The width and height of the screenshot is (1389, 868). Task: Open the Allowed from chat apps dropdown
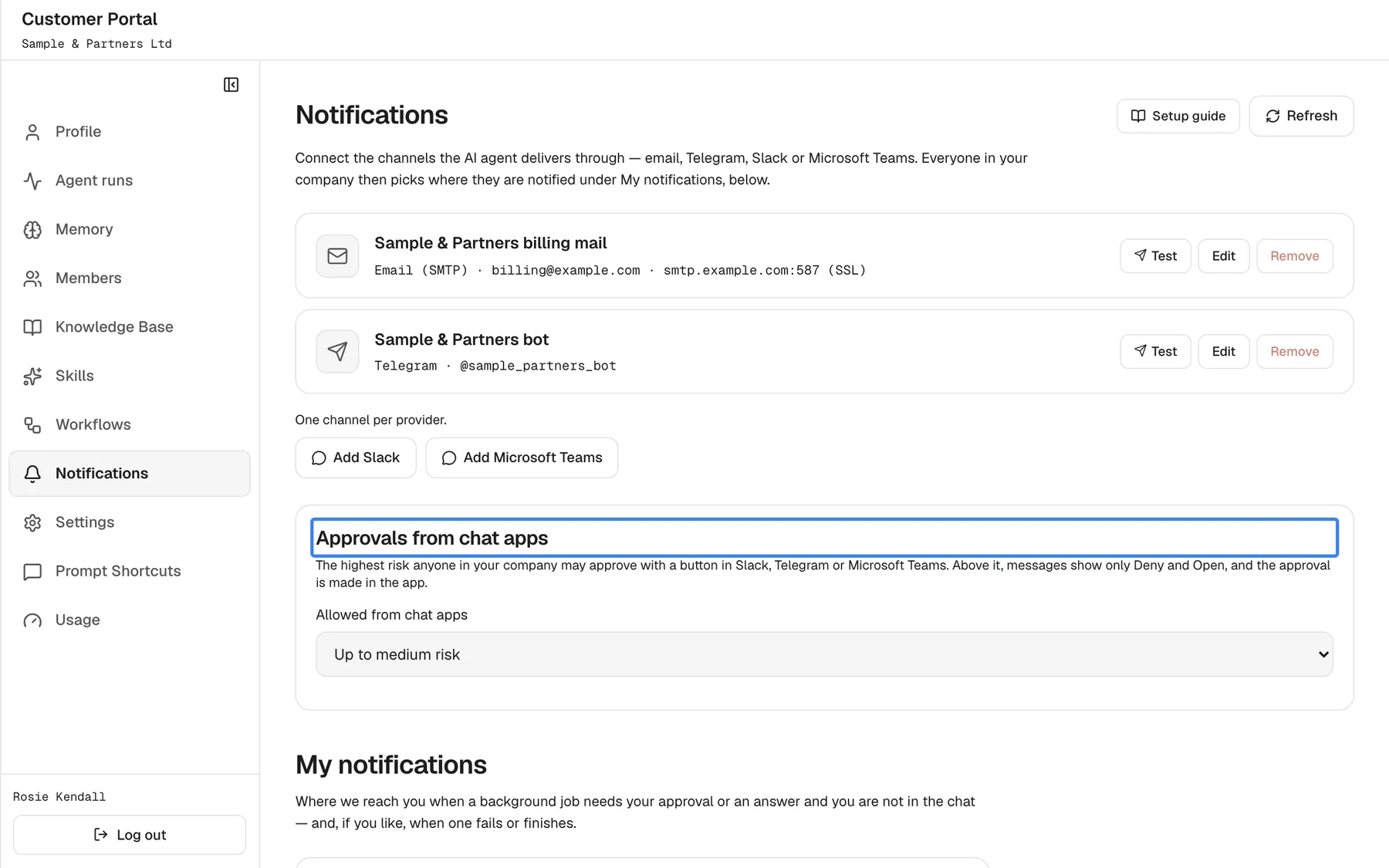pos(824,654)
